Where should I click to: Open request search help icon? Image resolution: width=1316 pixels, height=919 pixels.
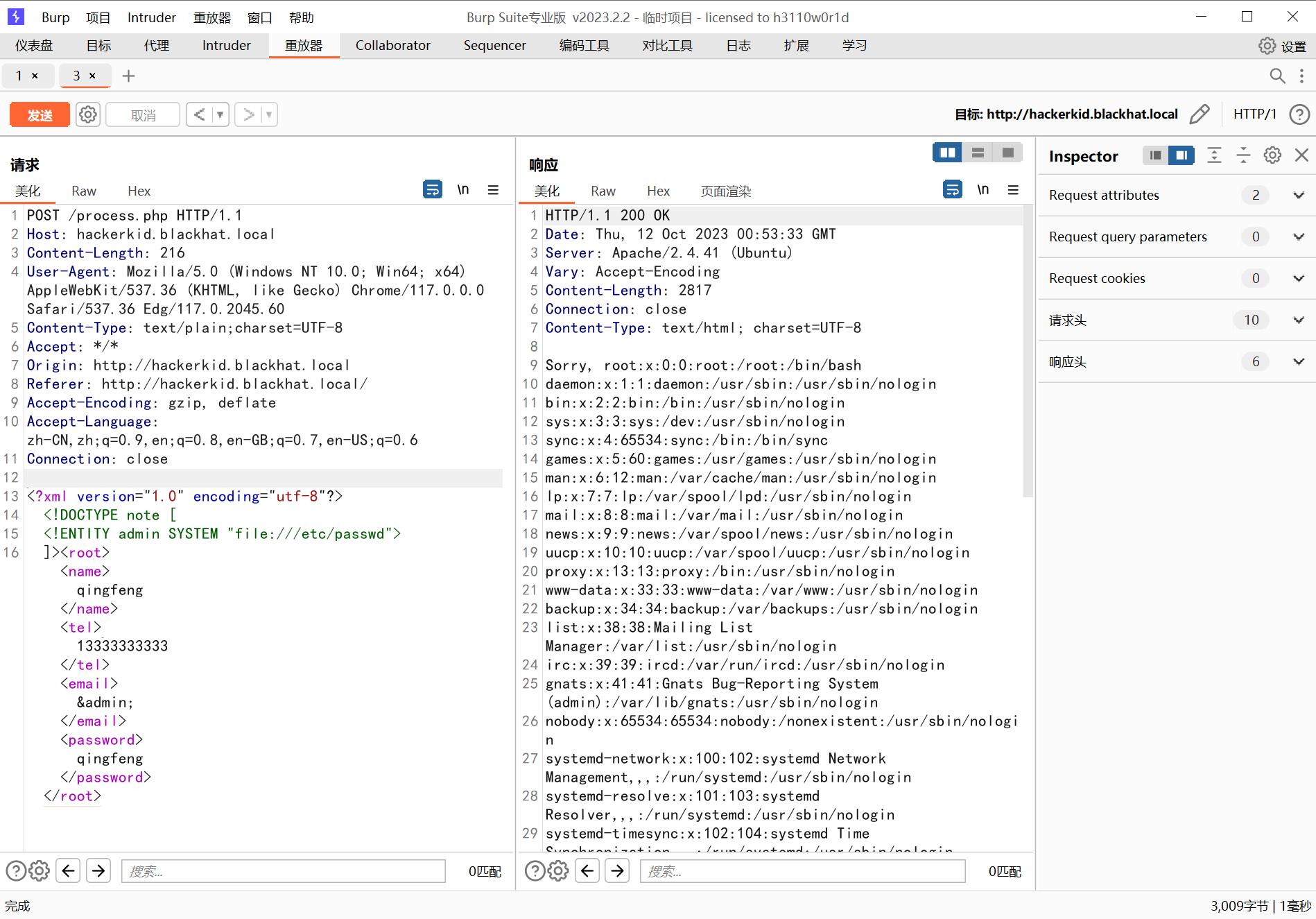click(x=16, y=870)
